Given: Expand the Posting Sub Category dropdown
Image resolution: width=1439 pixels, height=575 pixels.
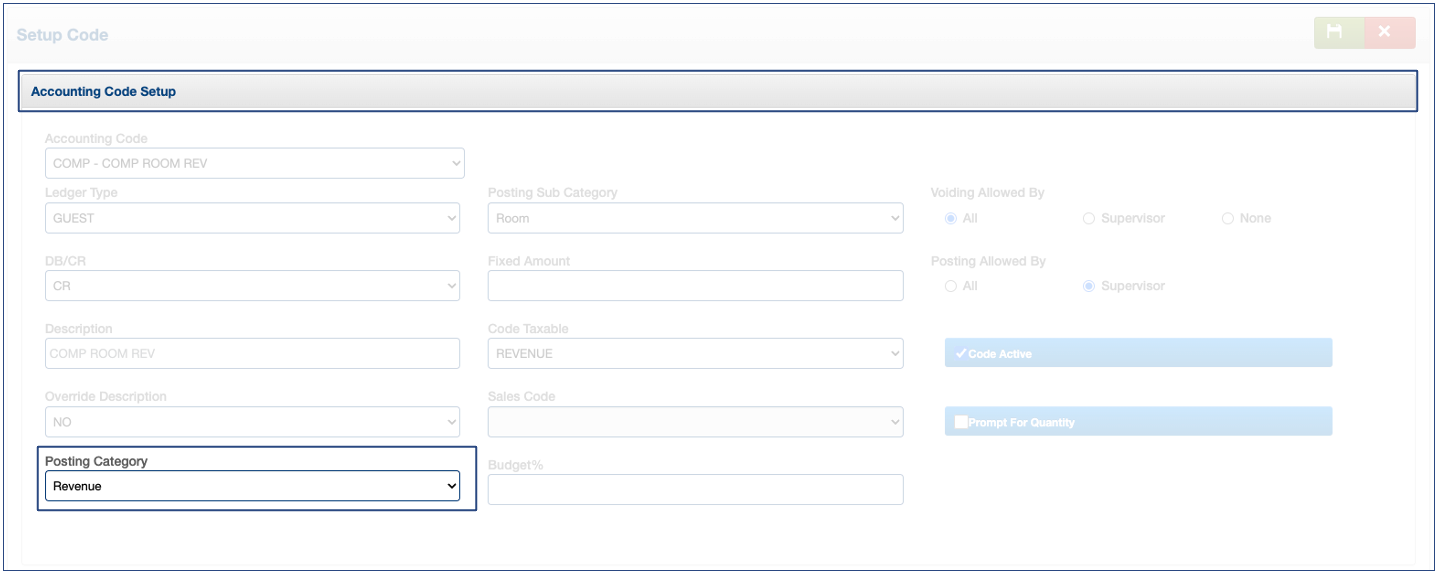Looking at the screenshot, I should 695,218.
